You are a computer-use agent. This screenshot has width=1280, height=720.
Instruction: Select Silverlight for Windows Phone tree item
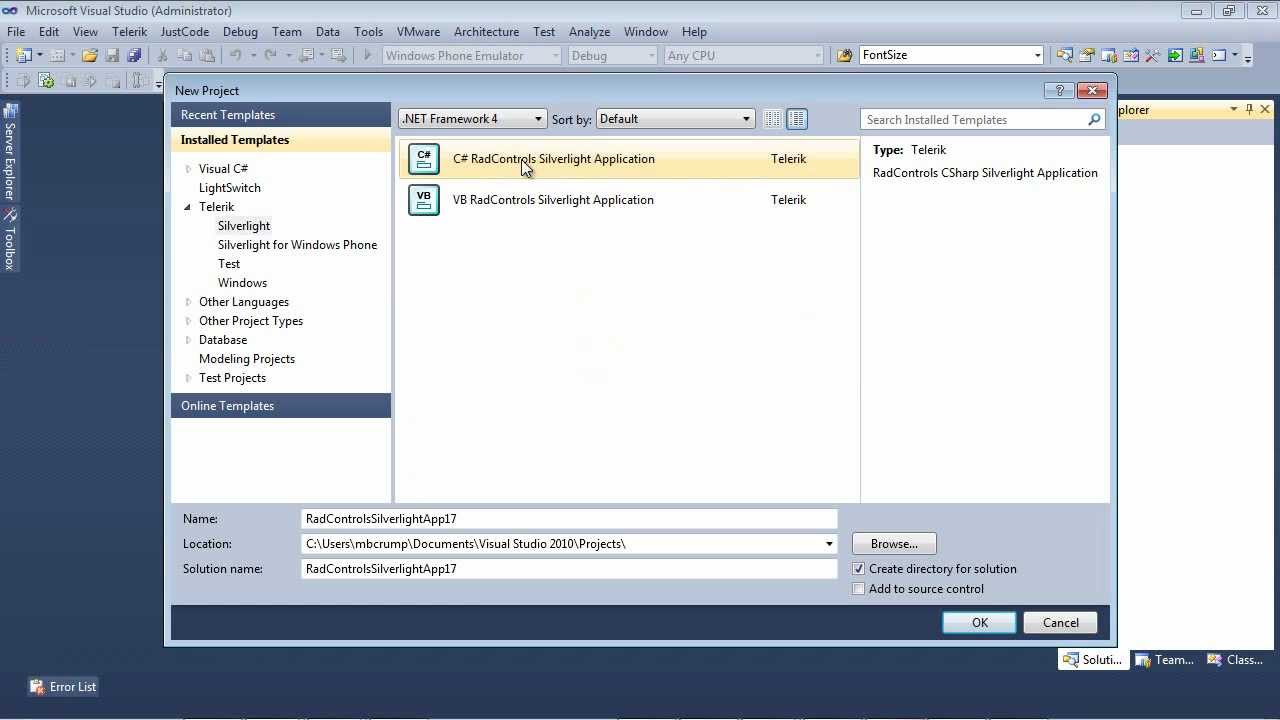(297, 245)
